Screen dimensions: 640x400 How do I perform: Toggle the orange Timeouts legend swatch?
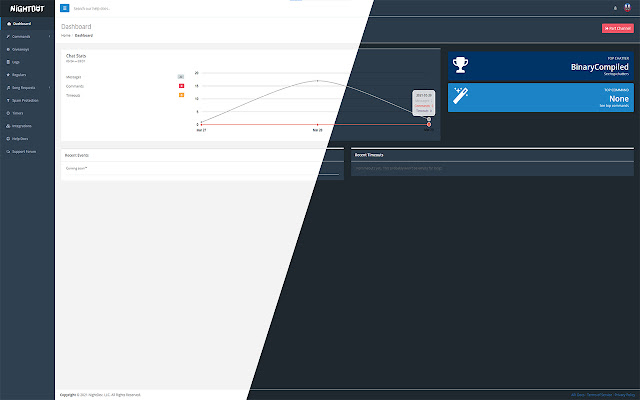pyautogui.click(x=182, y=95)
